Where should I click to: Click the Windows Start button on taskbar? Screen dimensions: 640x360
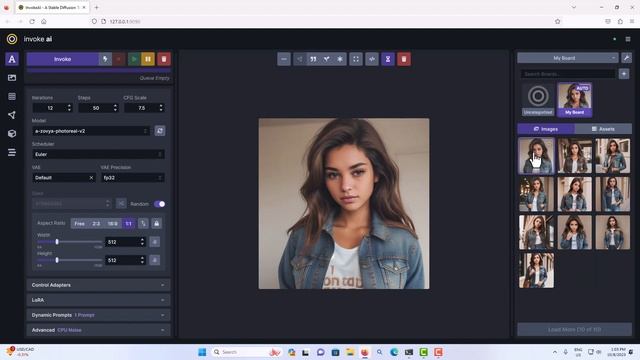[x=202, y=352]
